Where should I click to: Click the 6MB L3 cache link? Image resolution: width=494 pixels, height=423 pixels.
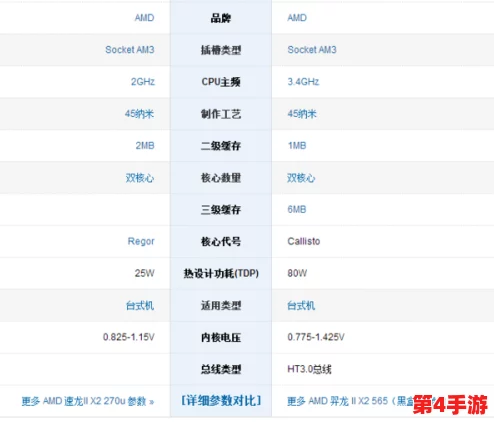click(297, 209)
